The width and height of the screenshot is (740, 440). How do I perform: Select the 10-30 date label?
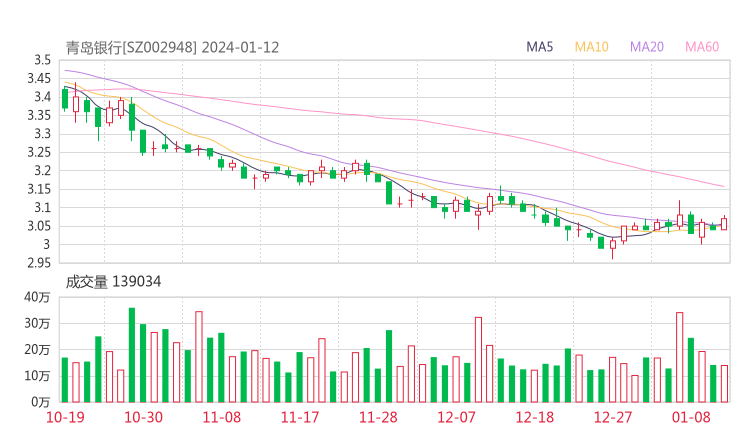tap(143, 417)
